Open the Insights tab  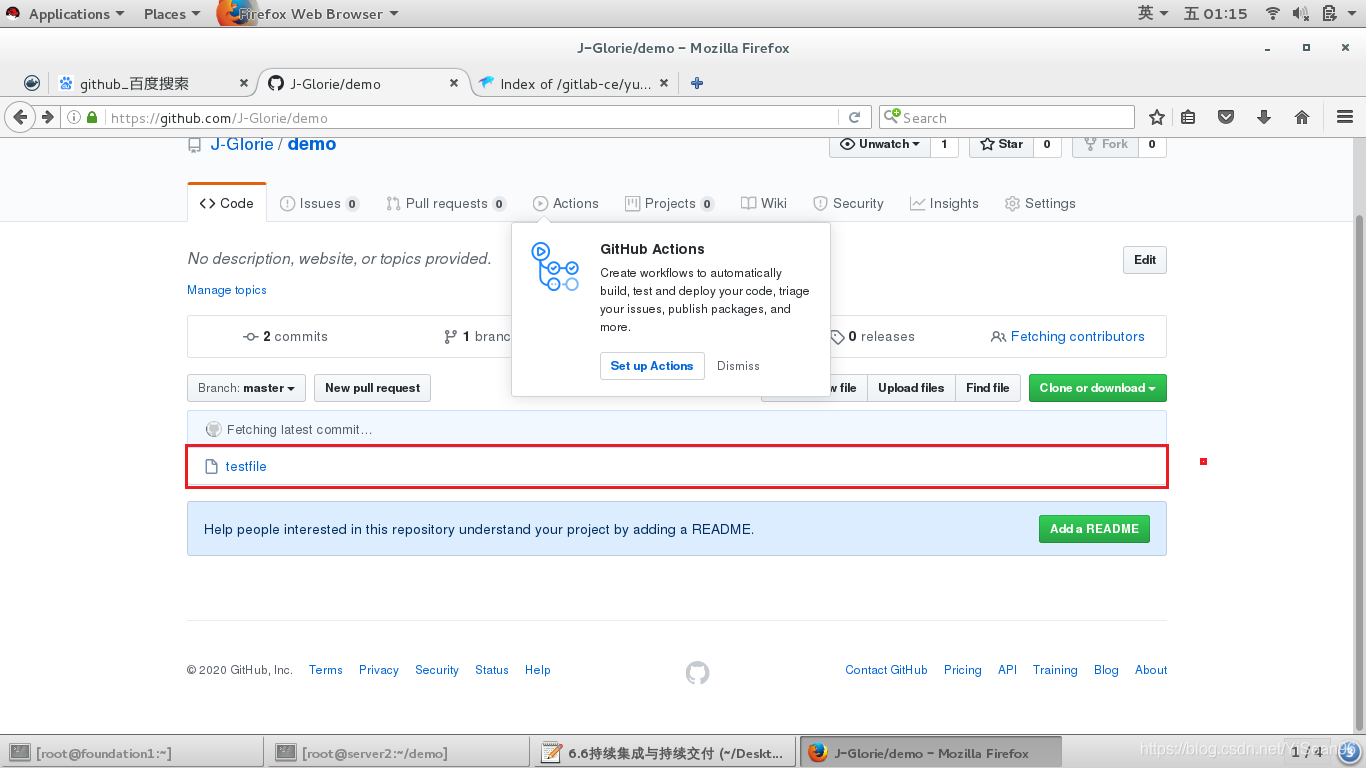click(944, 203)
